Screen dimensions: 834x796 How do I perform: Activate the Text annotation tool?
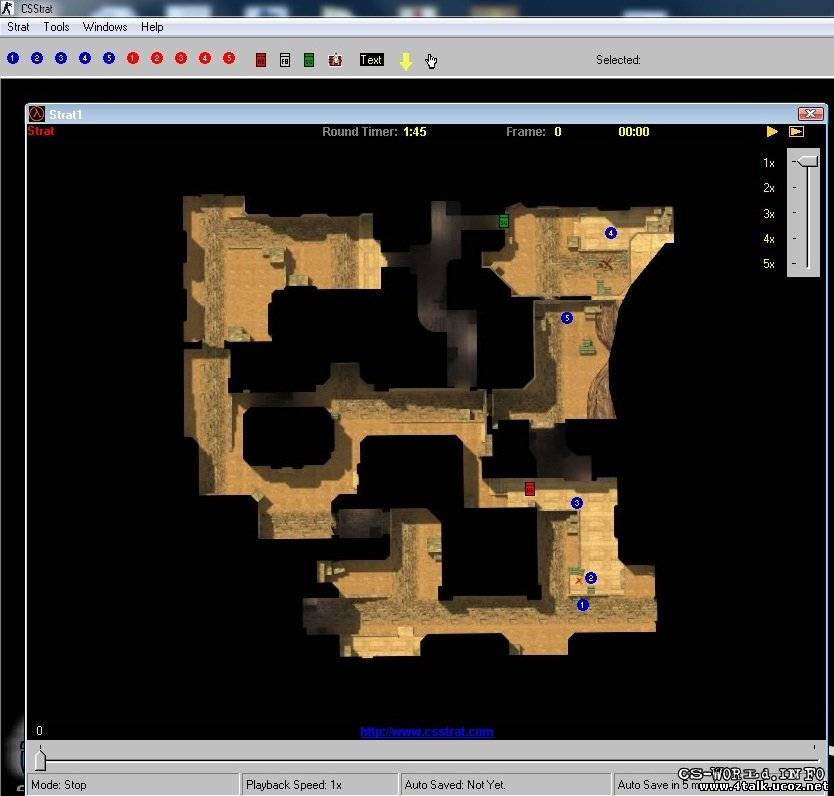pos(371,60)
